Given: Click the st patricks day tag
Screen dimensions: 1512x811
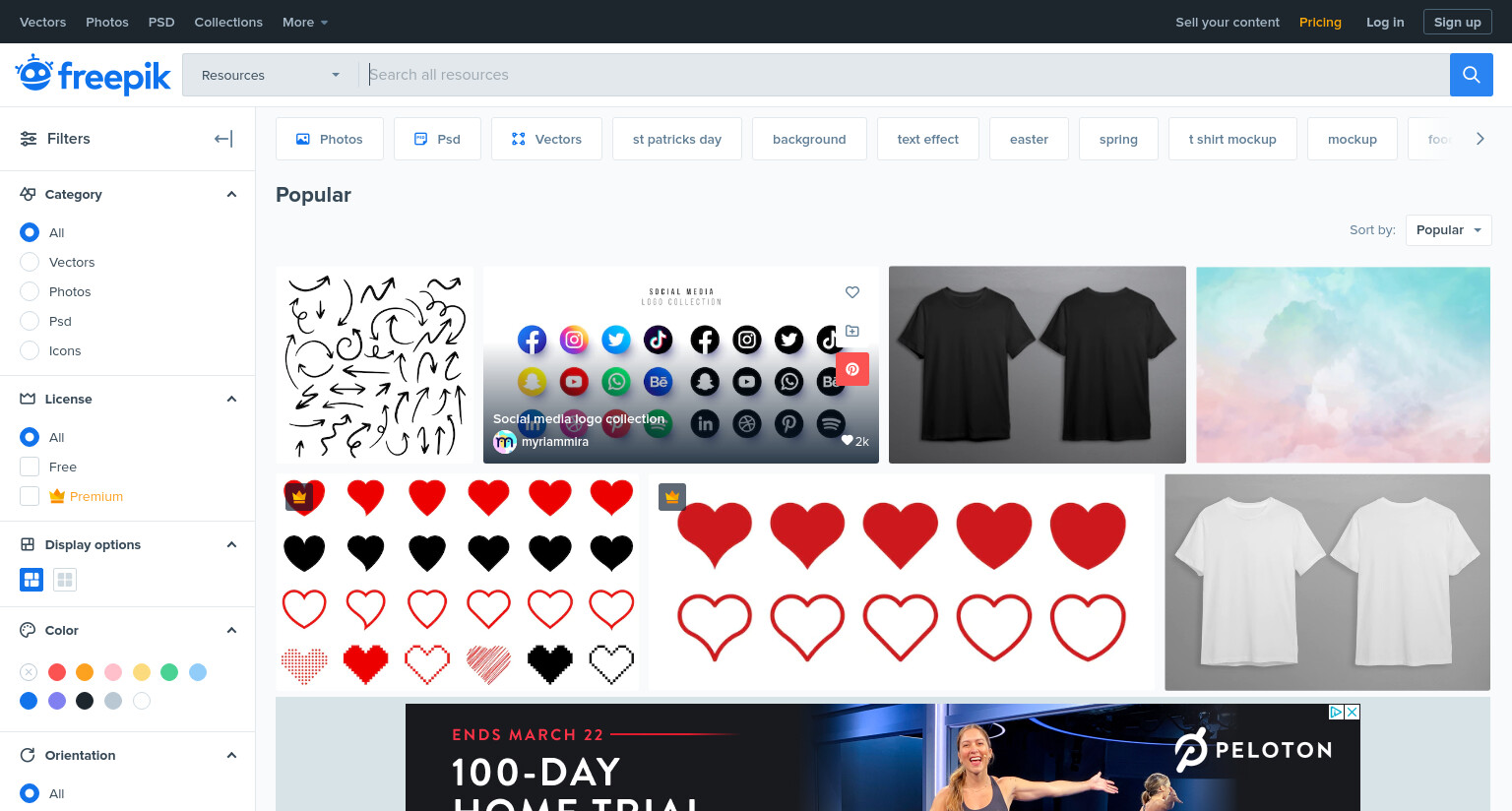Looking at the screenshot, I should point(677,139).
